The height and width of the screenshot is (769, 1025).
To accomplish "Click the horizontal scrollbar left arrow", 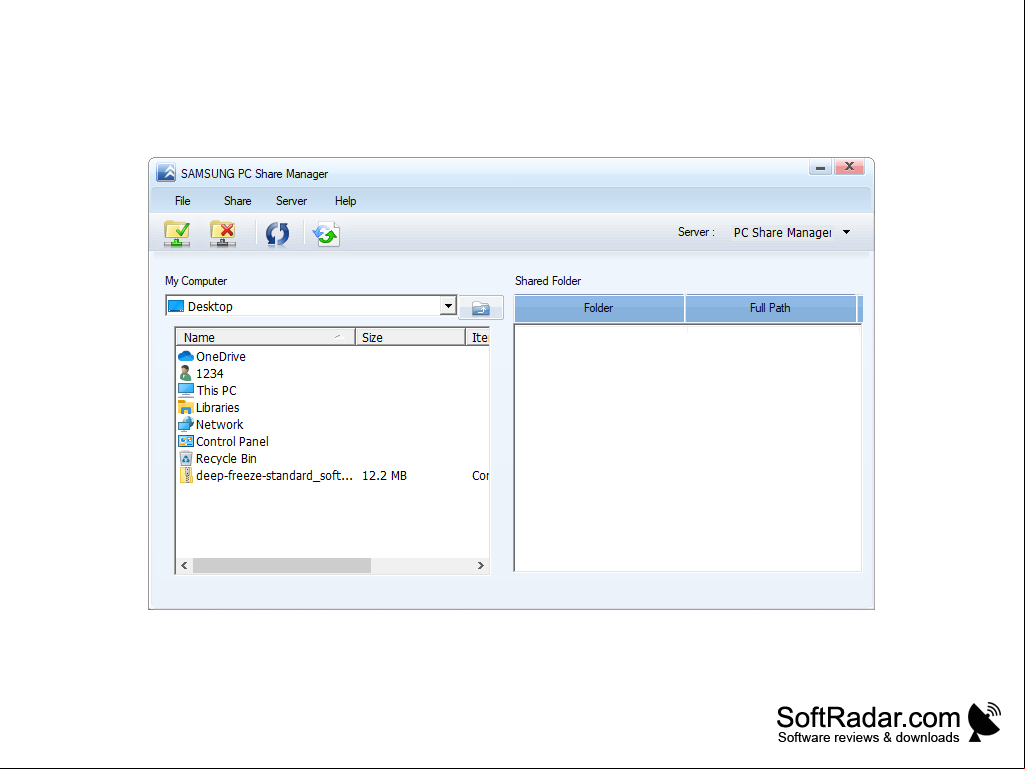I will [x=184, y=566].
